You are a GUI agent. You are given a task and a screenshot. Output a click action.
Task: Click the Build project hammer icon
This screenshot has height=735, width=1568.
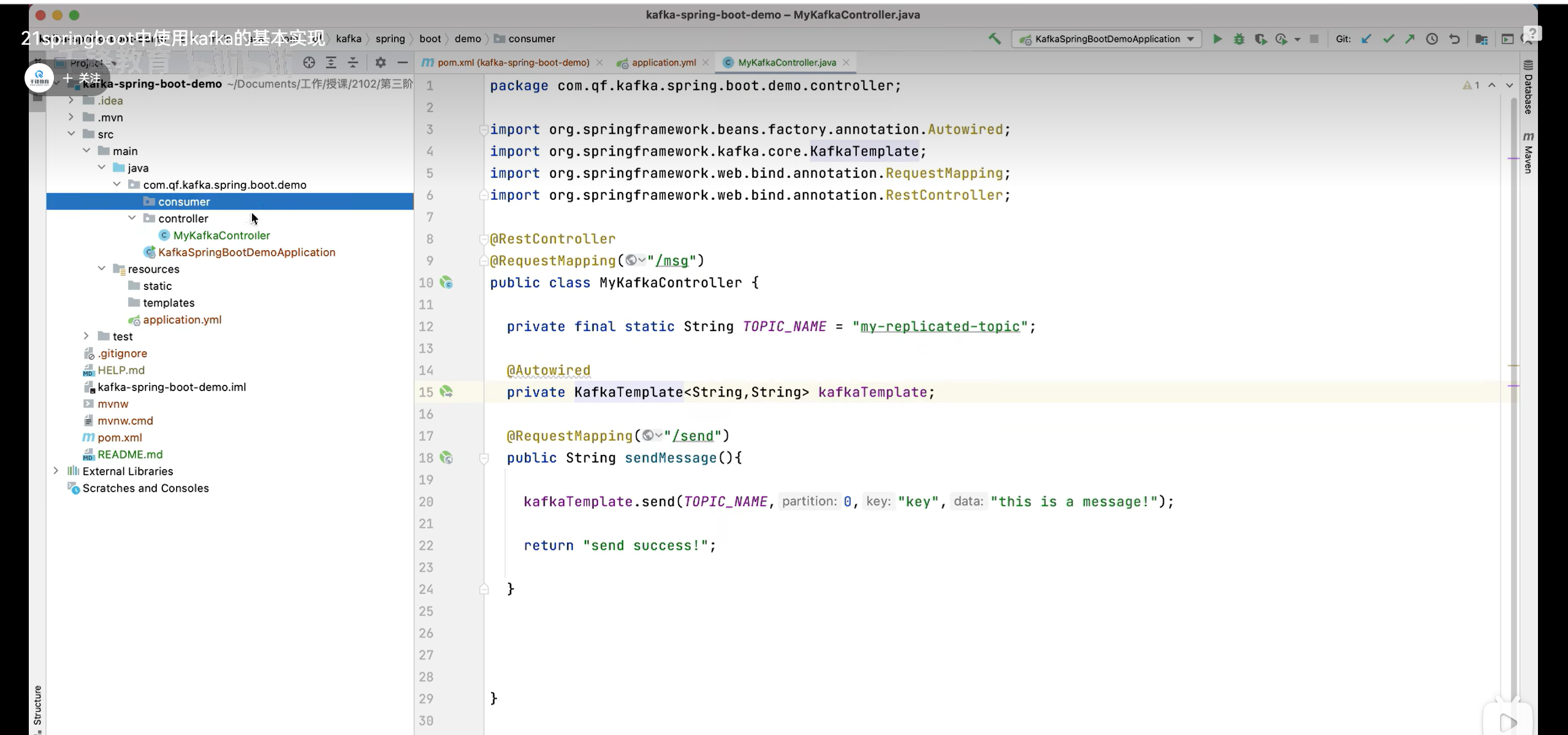(994, 39)
